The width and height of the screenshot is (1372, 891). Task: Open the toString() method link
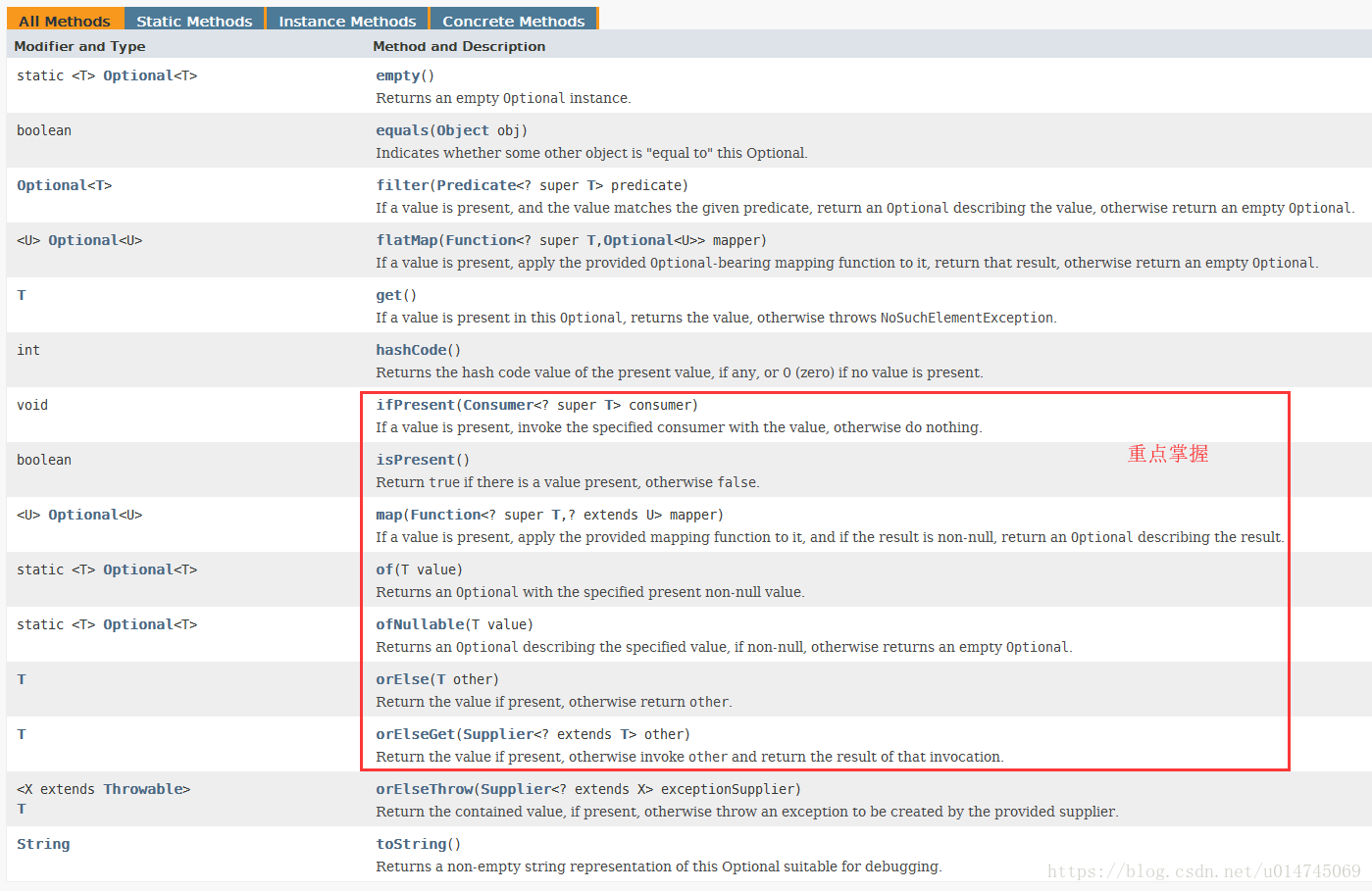pos(411,844)
